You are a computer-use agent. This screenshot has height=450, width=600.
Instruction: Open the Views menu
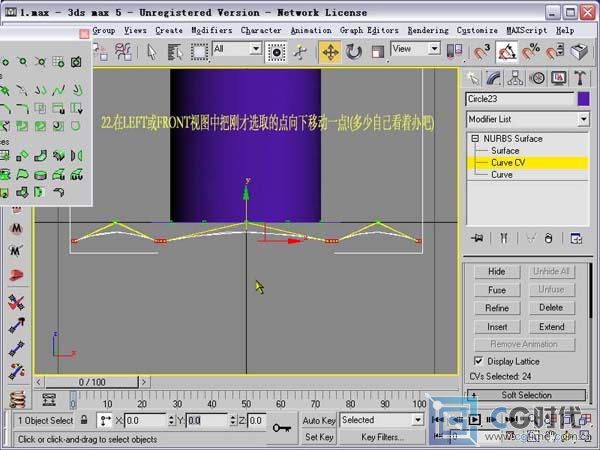pos(135,30)
